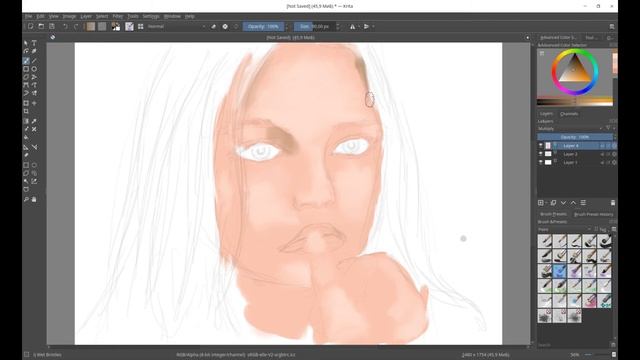Move the layer up
This screenshot has height=360, width=640.
point(573,203)
